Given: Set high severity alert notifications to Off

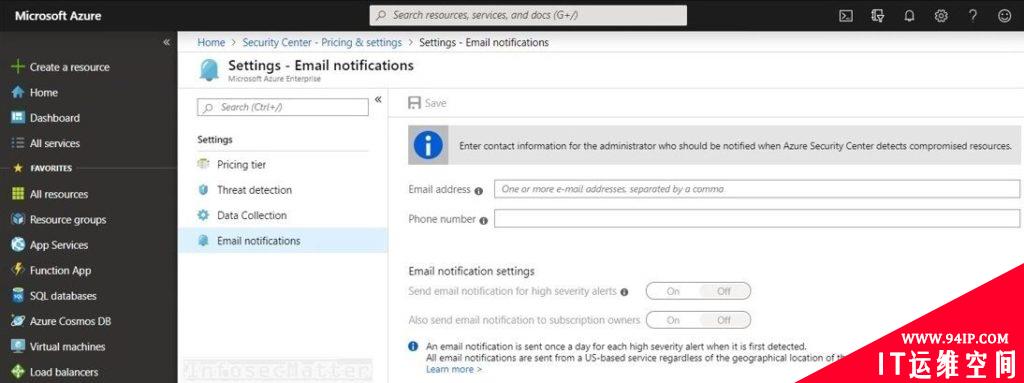Looking at the screenshot, I should click(724, 291).
